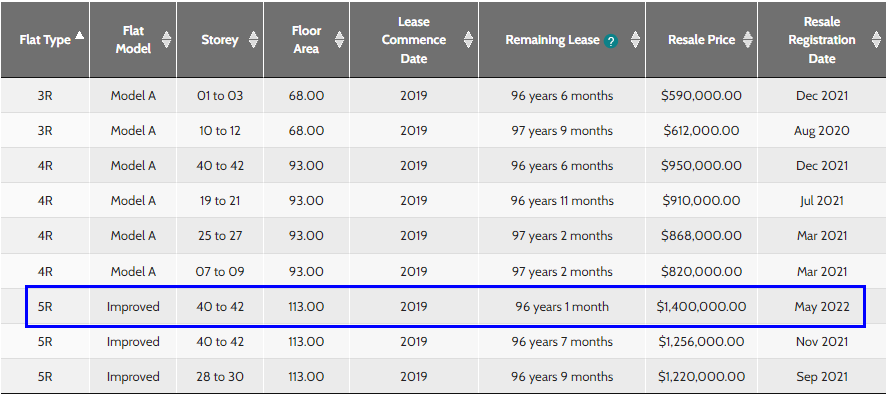The width and height of the screenshot is (893, 399).
Task: Select the highlighted $1,400,000.00 price cell
Action: point(701,307)
